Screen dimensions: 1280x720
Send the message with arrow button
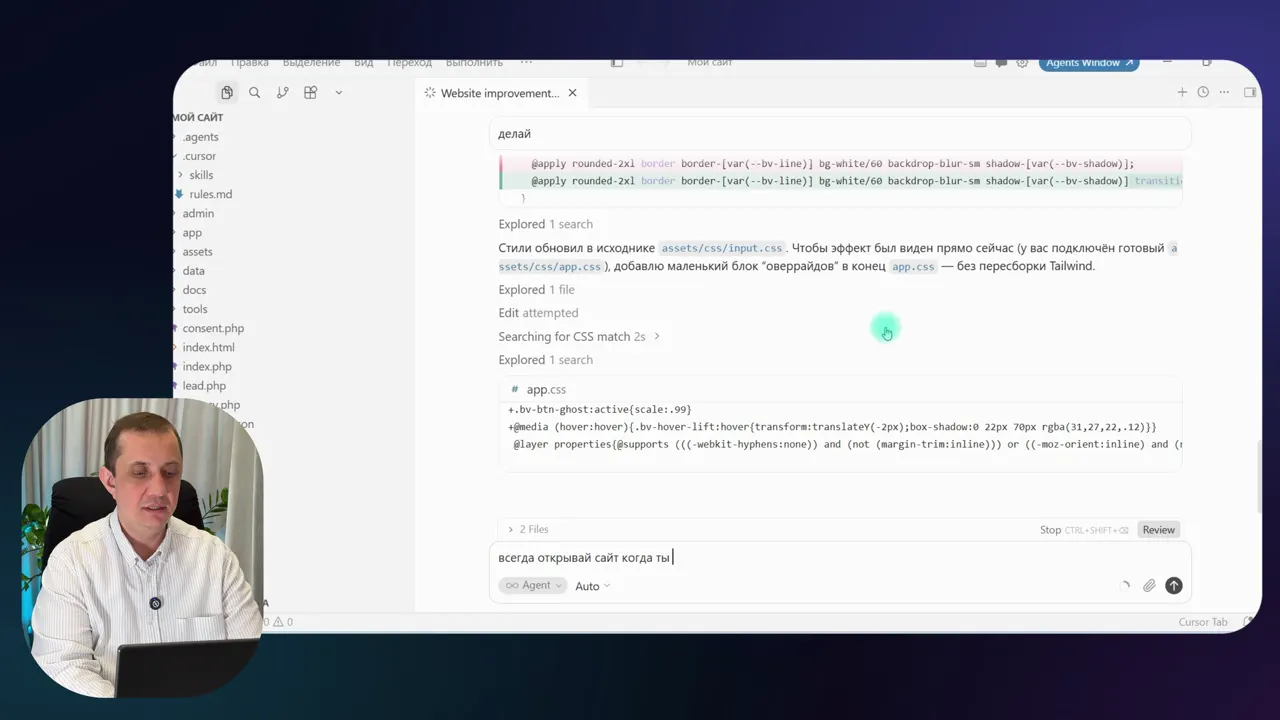[x=1174, y=586]
